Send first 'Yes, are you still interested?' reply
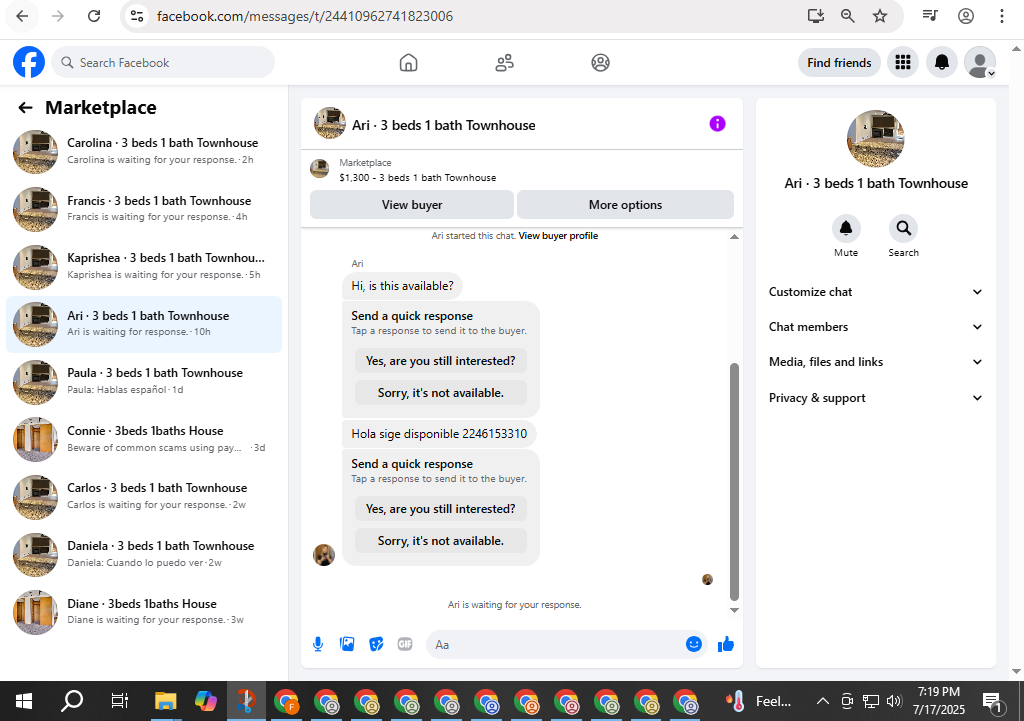This screenshot has width=1024, height=721. point(441,360)
